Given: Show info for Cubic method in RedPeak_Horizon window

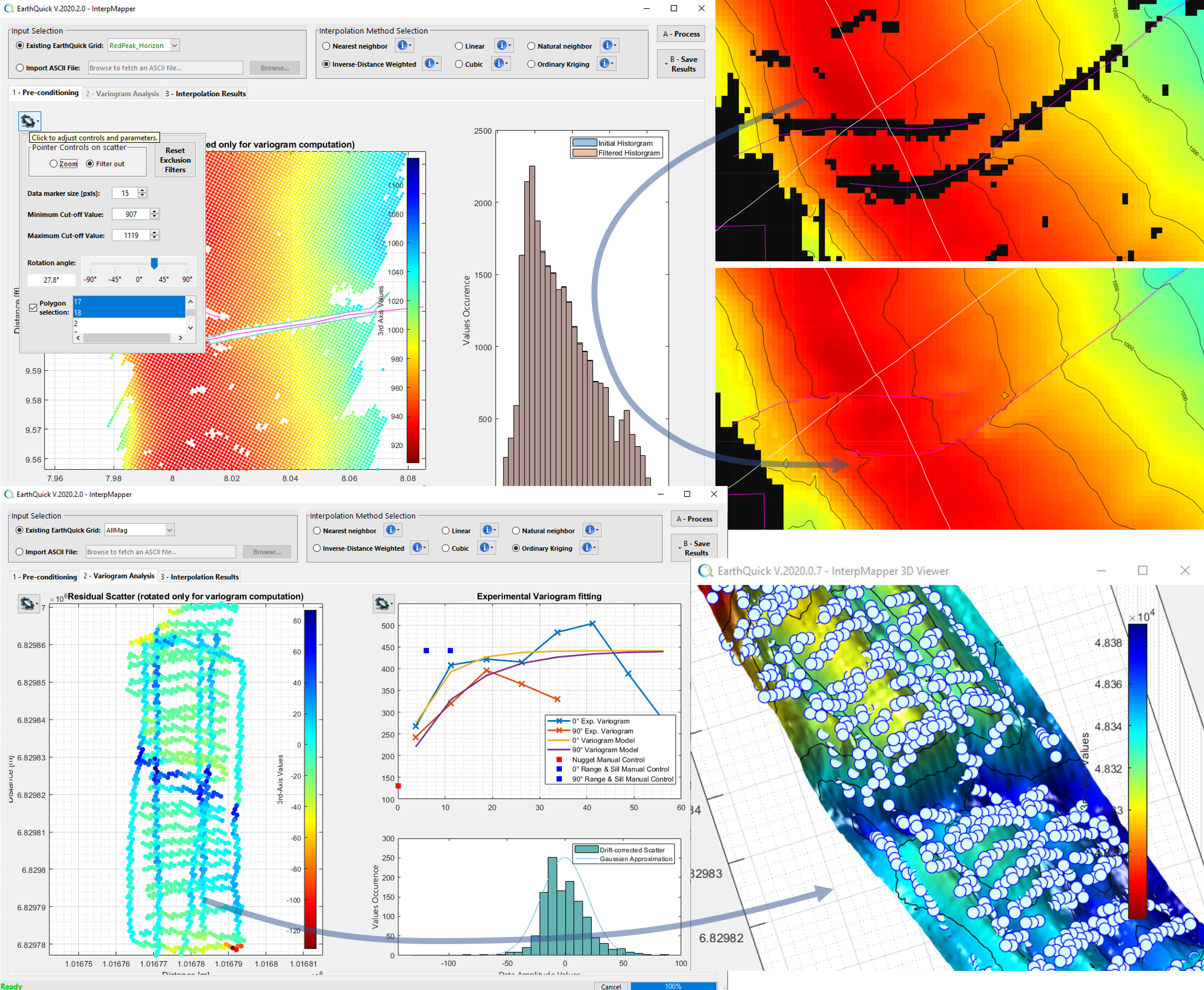Looking at the screenshot, I should click(x=501, y=64).
